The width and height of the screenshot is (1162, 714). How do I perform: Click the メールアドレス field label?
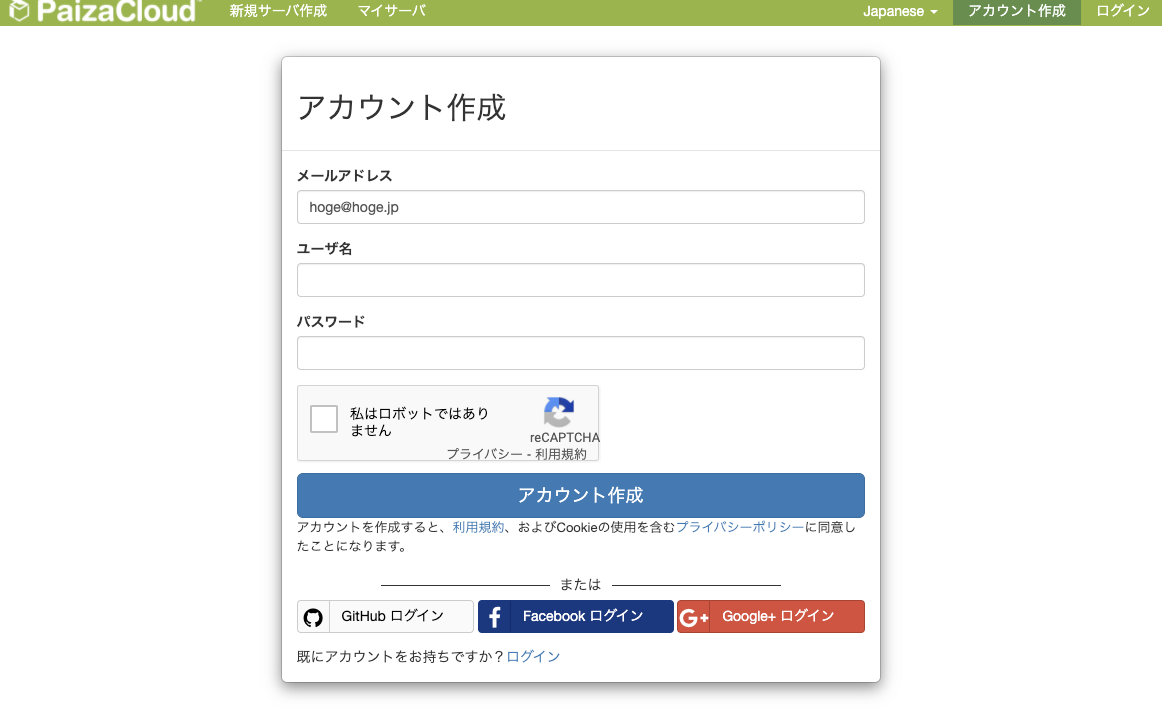click(345, 176)
